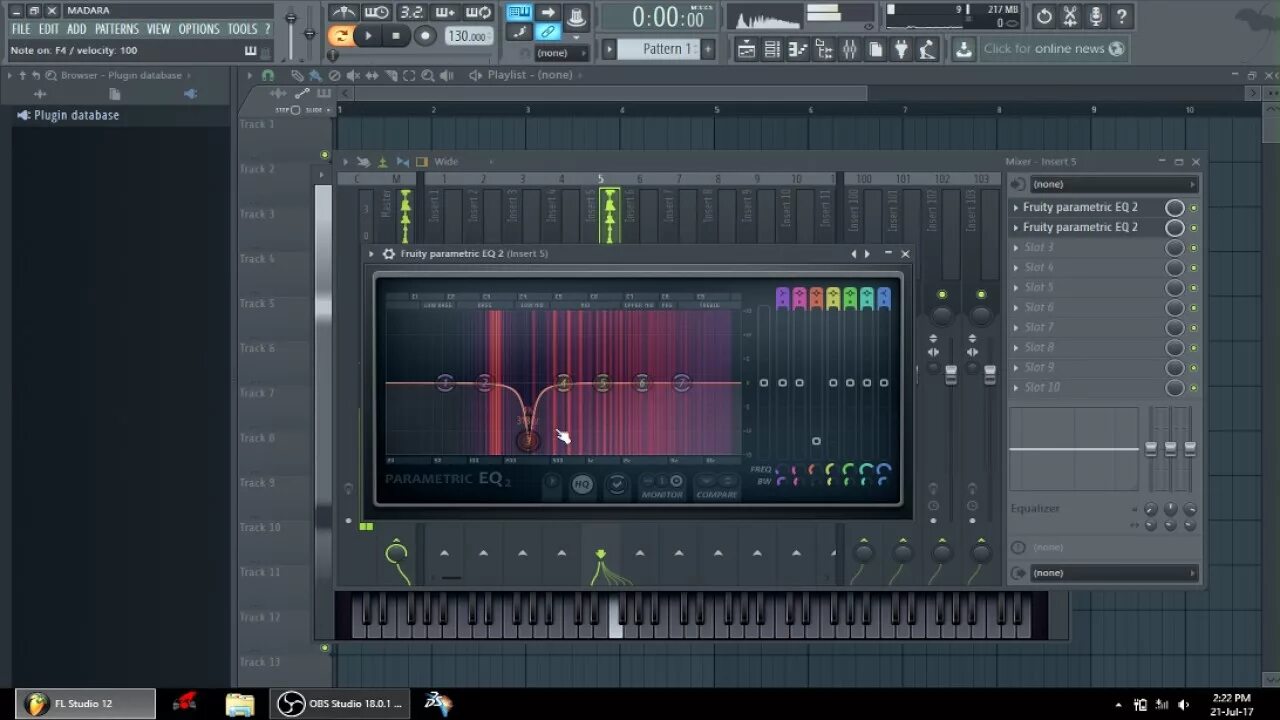This screenshot has height=720, width=1280.
Task: Select the Plugin database tree item
Action: [x=76, y=115]
